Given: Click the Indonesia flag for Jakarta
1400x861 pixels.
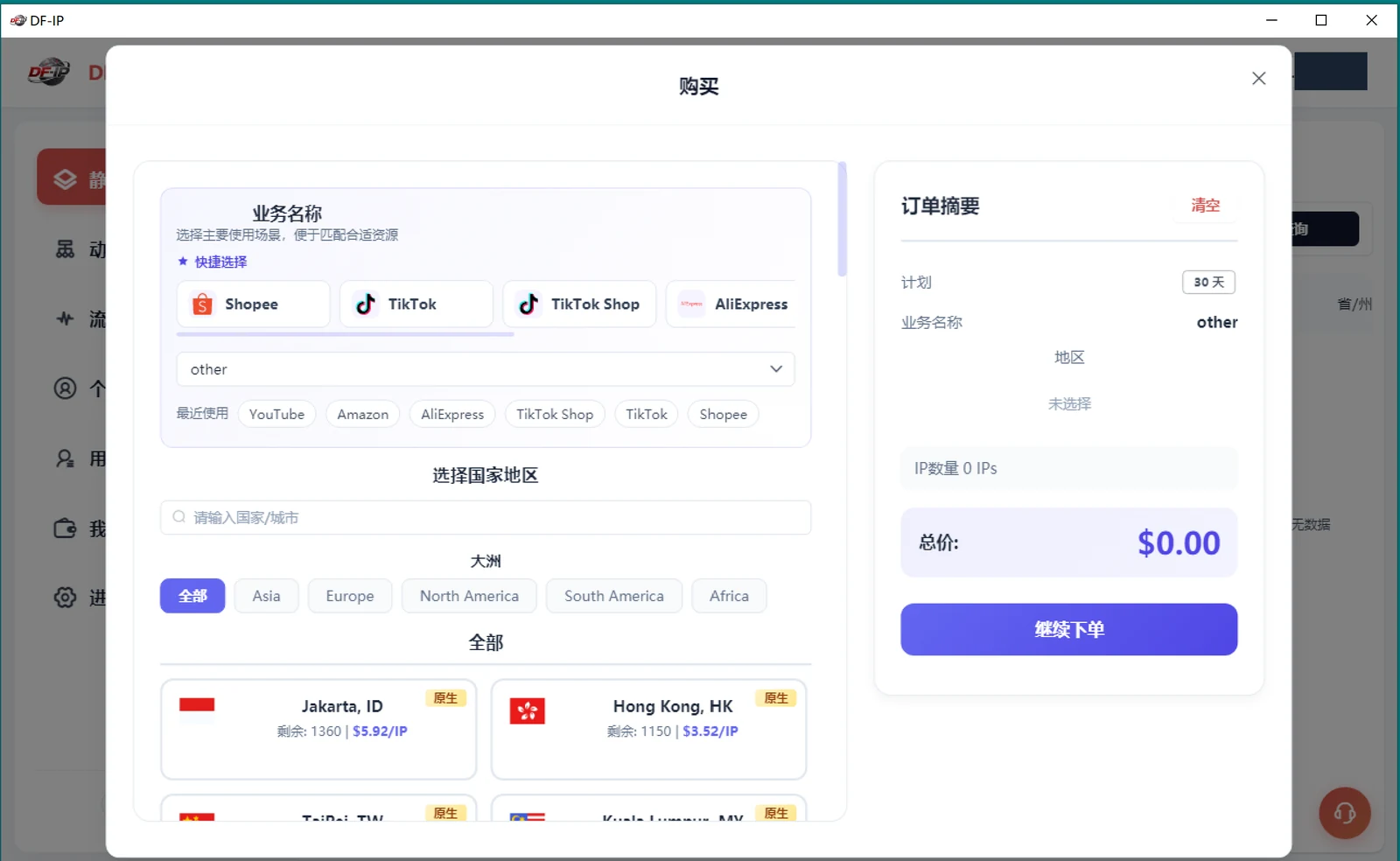Looking at the screenshot, I should click(197, 710).
